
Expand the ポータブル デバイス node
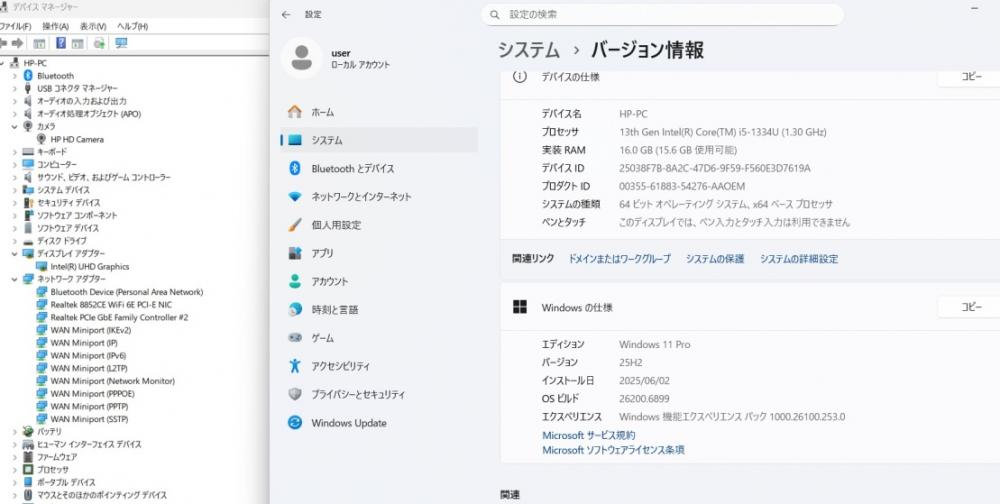15,482
